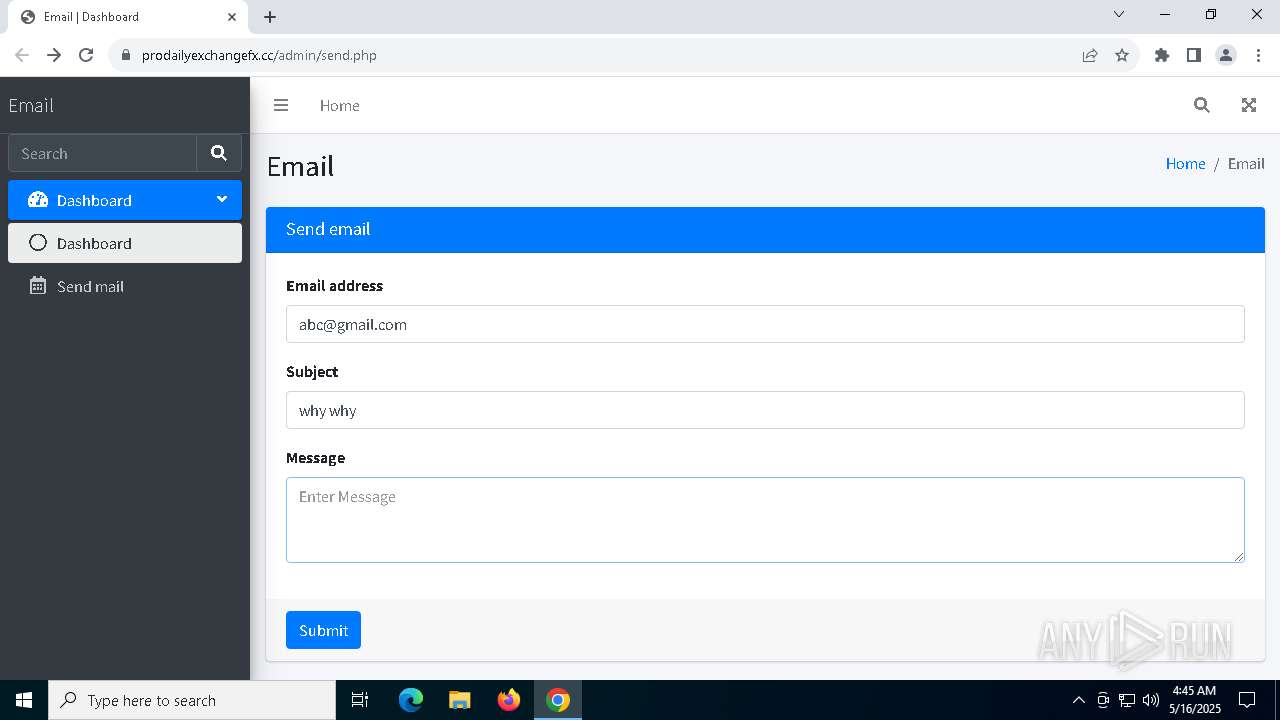
Task: Show hidden system tray icons
Action: click(x=1078, y=700)
